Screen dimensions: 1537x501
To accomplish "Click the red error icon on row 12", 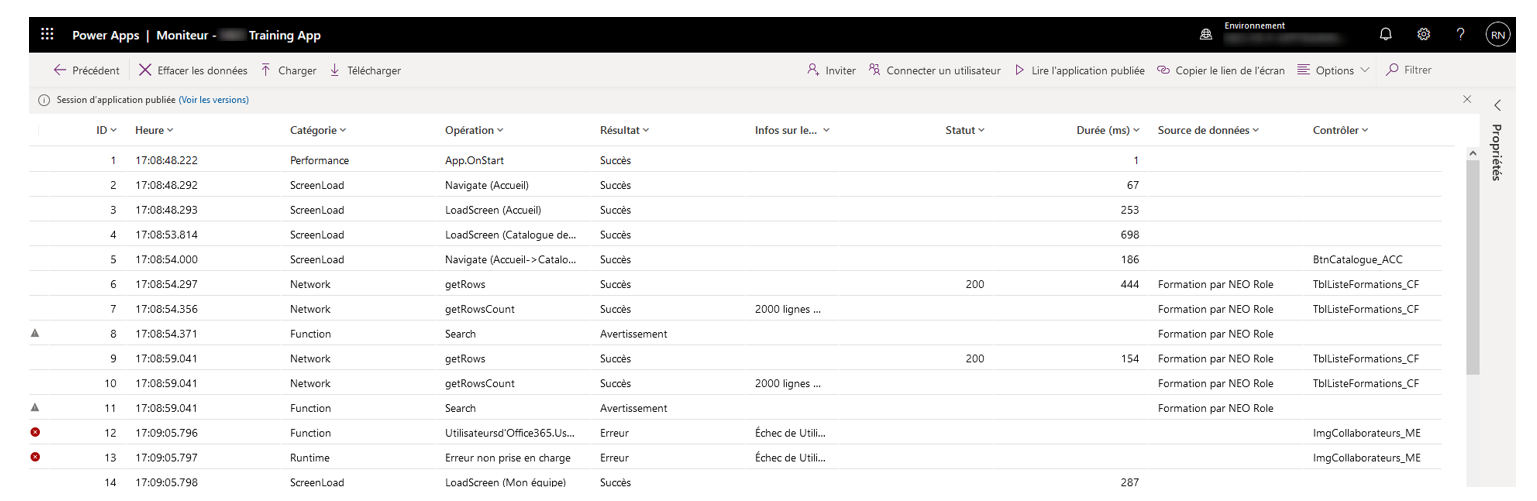I will coord(36,432).
